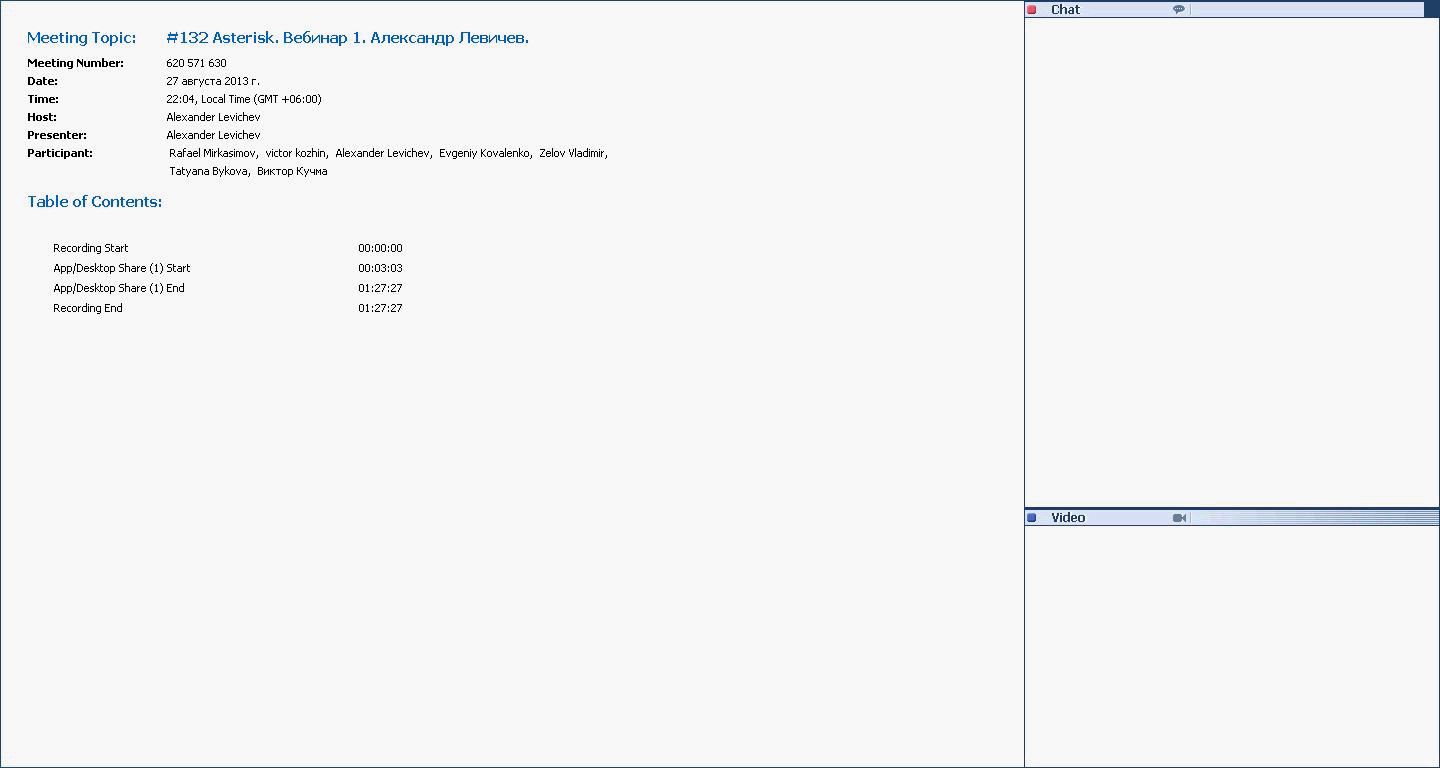Click the time 22:04, Local Time value
1440x768 pixels.
tap(244, 99)
